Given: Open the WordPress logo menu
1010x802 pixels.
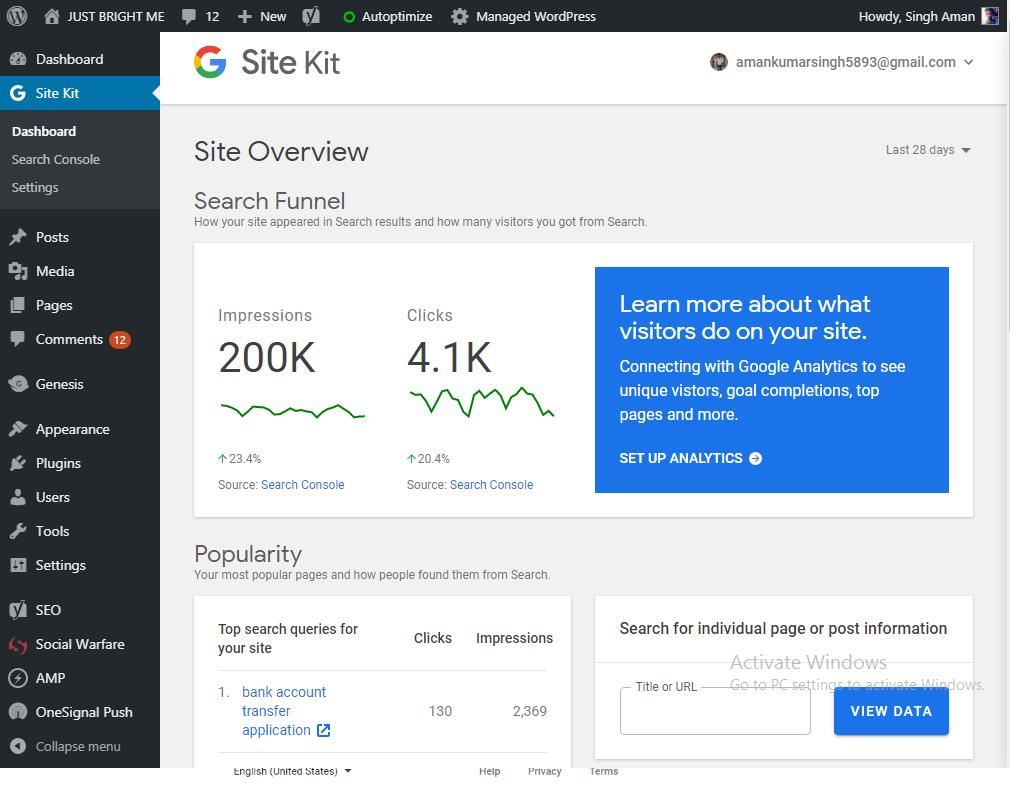Looking at the screenshot, I should [17, 15].
